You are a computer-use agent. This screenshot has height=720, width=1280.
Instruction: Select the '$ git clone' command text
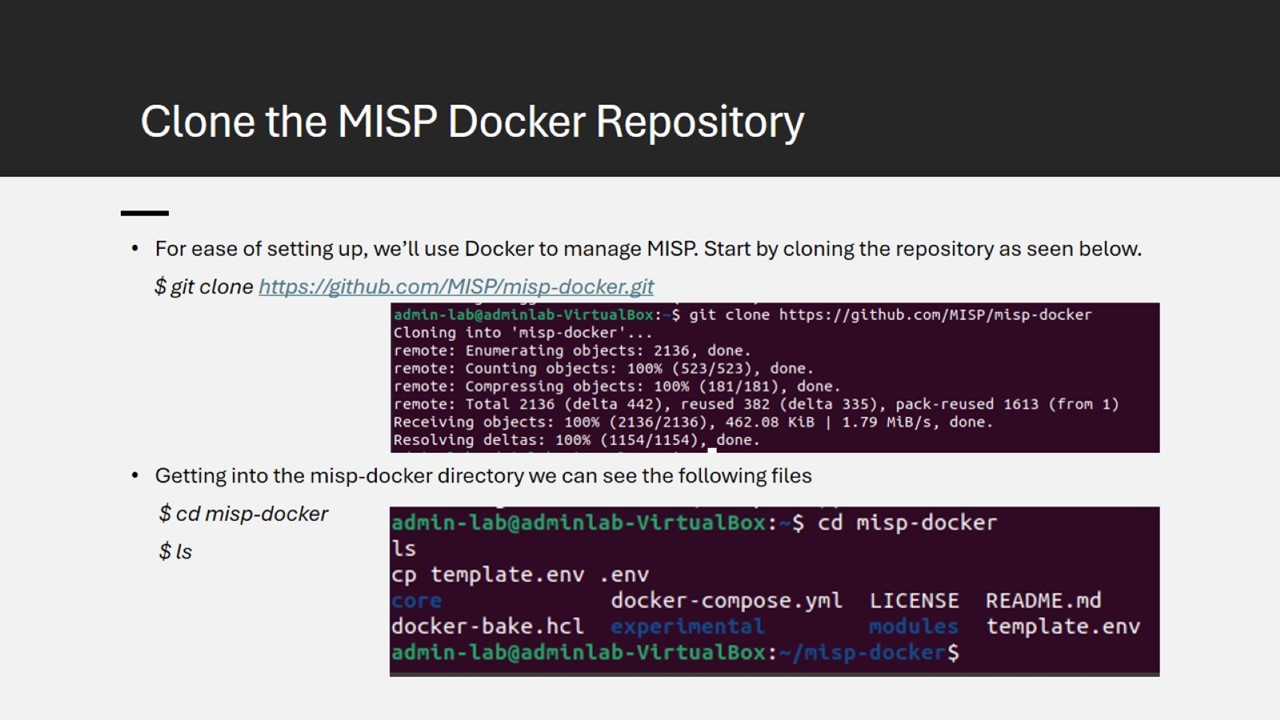pyautogui.click(x=204, y=287)
